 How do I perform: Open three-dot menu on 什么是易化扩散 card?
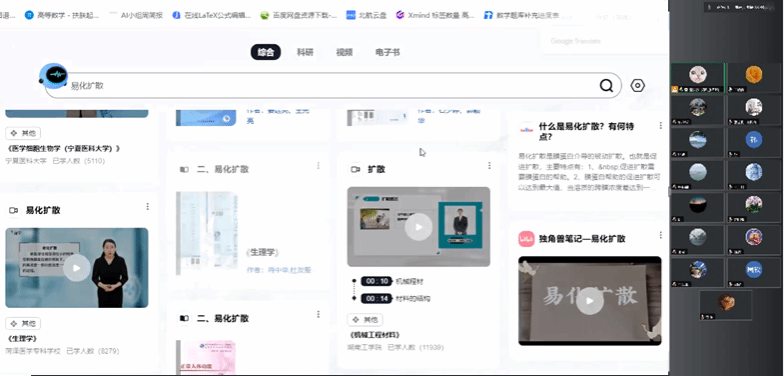660,126
